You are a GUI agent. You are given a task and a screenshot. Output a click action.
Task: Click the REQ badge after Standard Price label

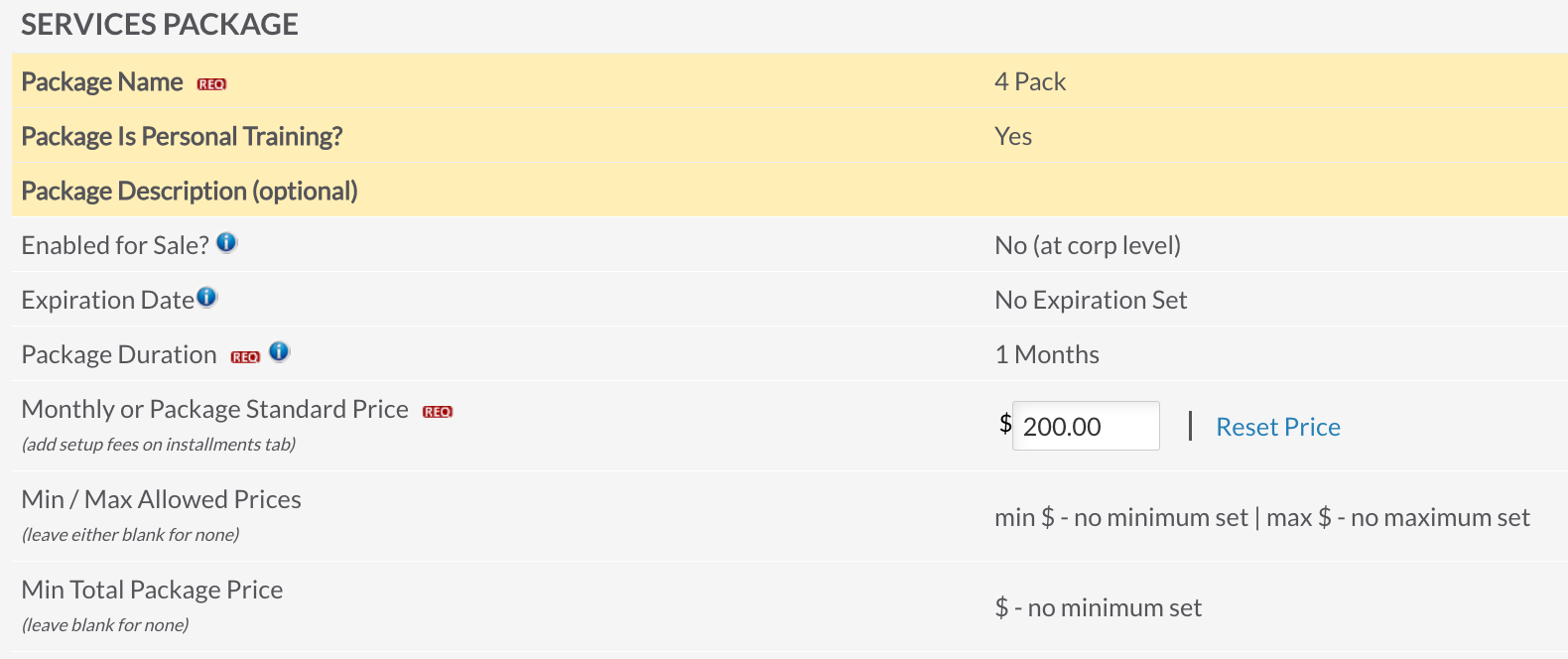point(438,412)
